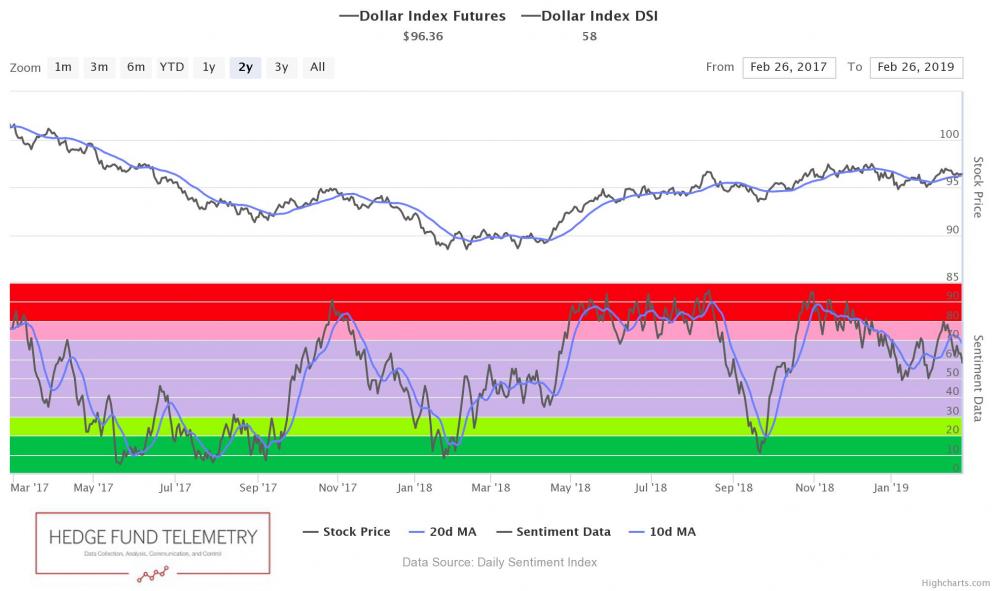Choose the 1y zoom range
1000x591 pixels.
[209, 67]
